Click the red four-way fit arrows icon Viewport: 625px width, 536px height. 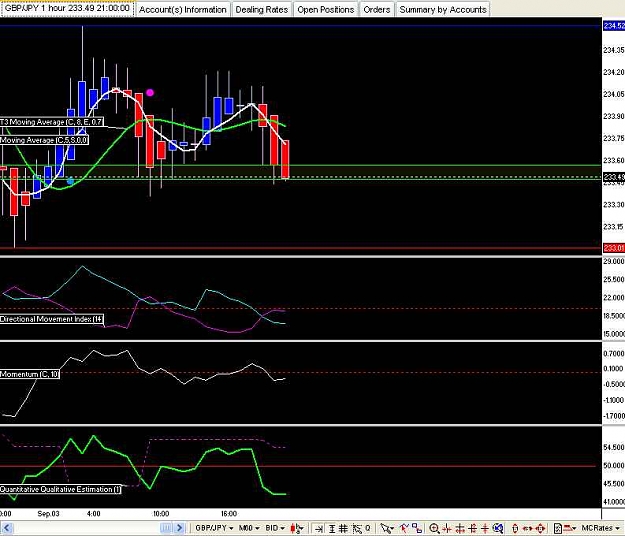click(540, 528)
